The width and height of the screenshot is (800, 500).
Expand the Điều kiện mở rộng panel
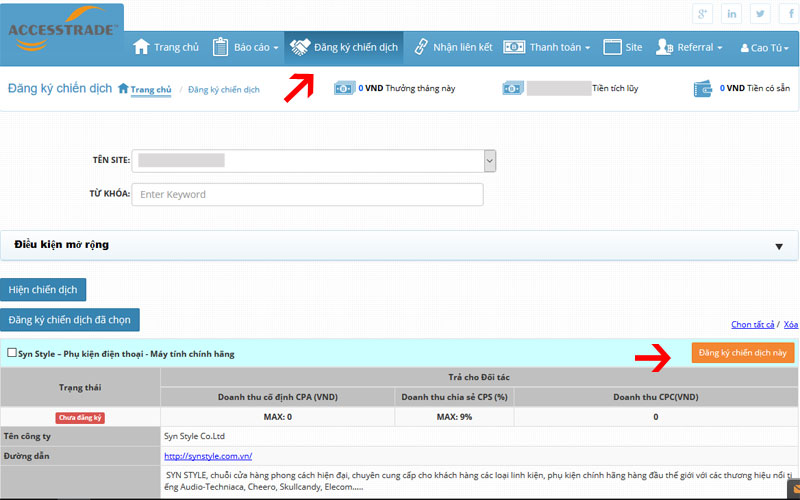(x=778, y=246)
